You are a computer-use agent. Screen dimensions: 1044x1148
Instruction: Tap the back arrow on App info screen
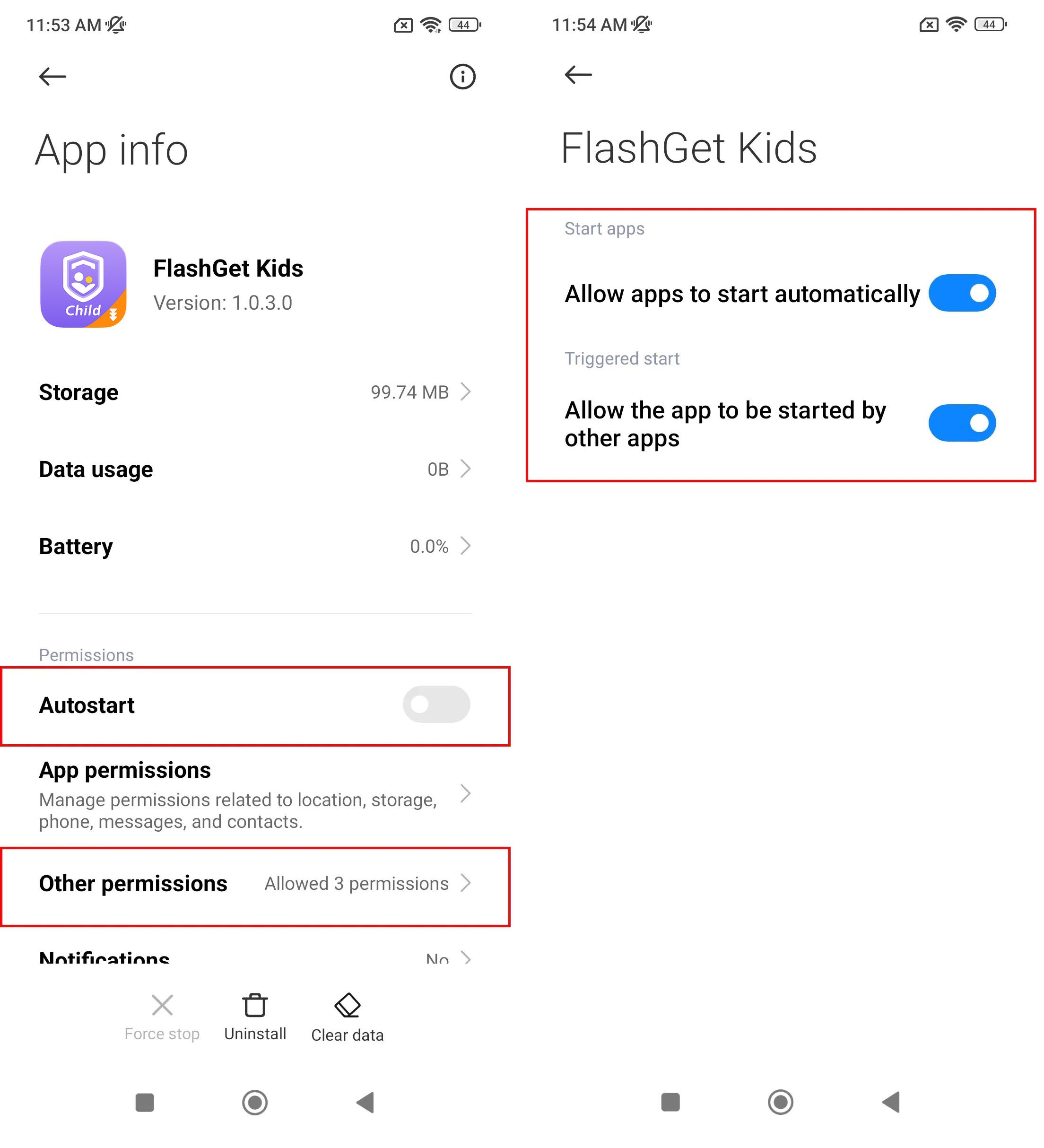coord(52,76)
